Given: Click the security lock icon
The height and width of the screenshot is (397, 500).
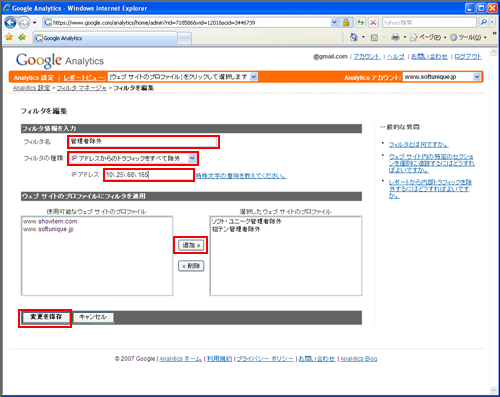Looking at the screenshot, I should click(346, 23).
